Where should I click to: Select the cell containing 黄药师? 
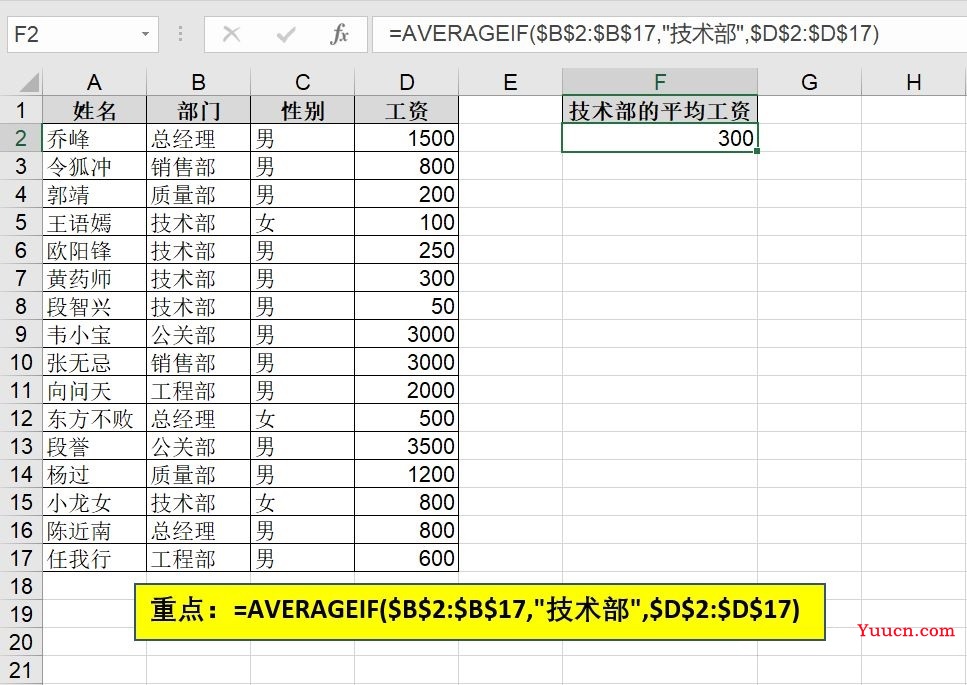click(94, 278)
